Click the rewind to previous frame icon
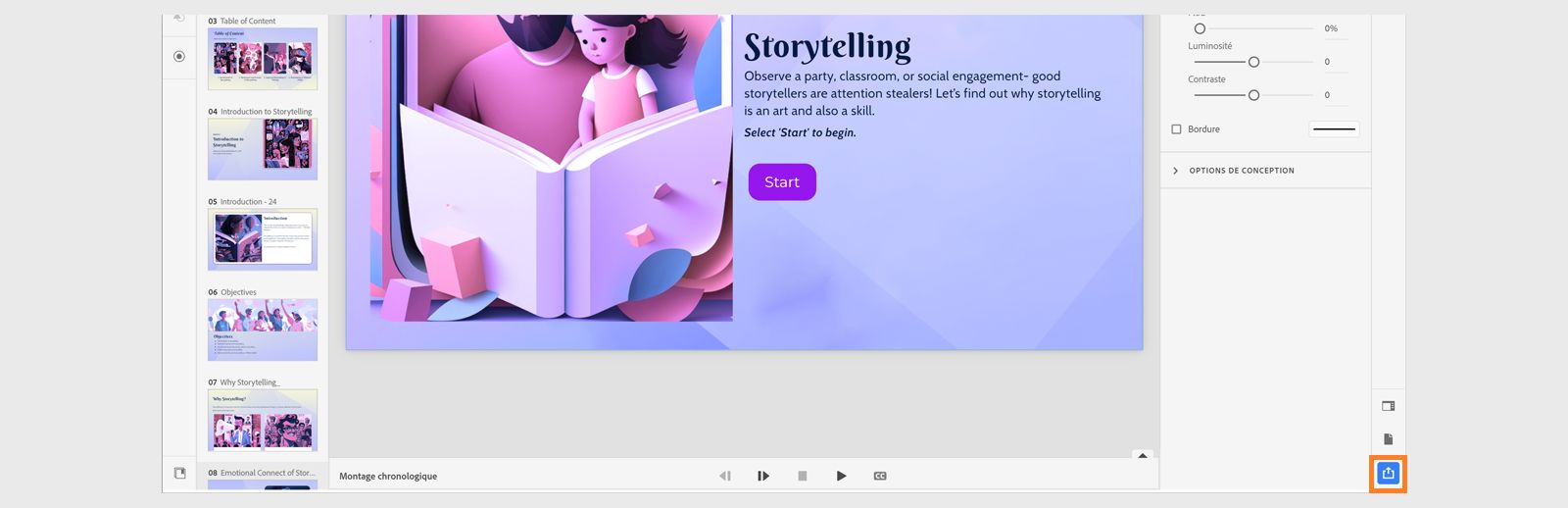The image size is (1568, 508). (725, 476)
